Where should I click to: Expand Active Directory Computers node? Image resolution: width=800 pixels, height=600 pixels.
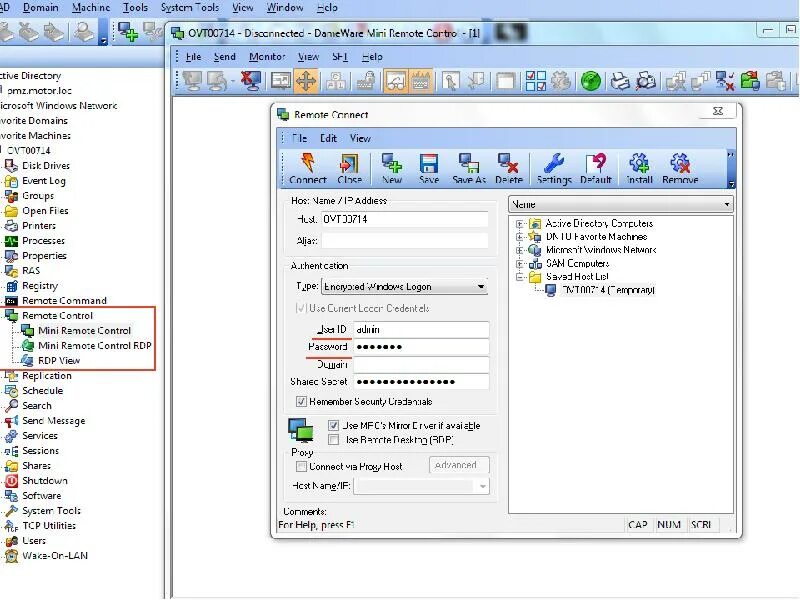coord(519,223)
